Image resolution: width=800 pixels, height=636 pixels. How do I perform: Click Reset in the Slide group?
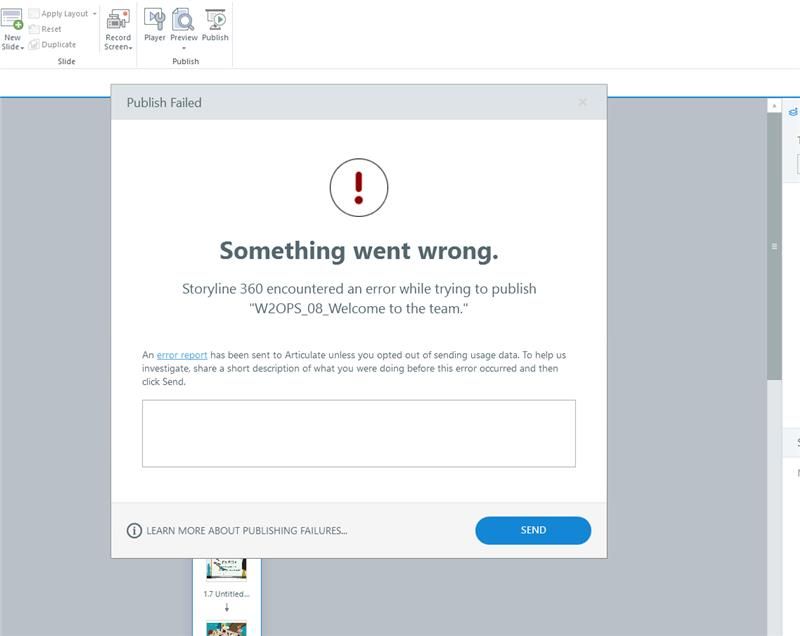pos(45,29)
